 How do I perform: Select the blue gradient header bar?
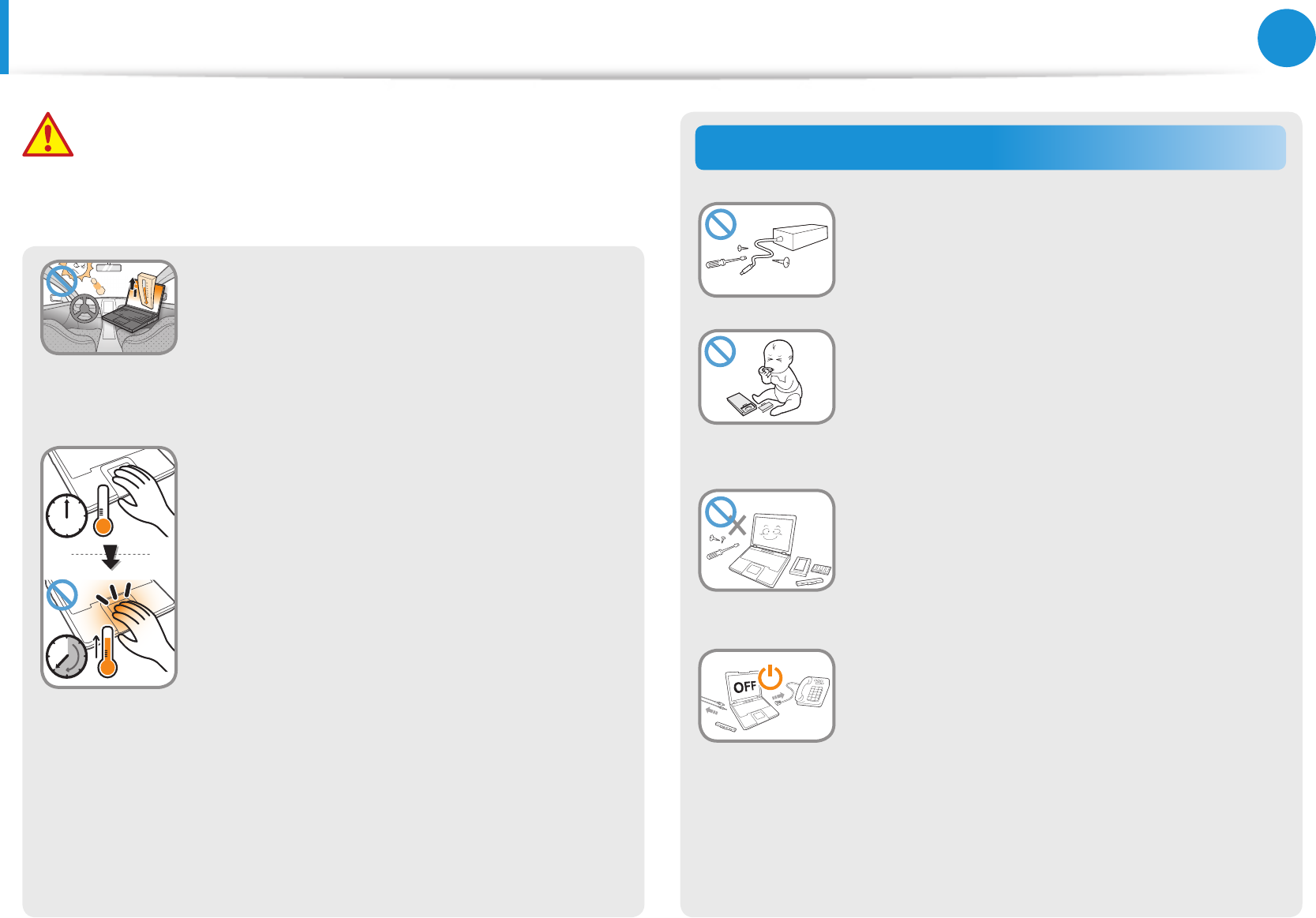click(x=990, y=148)
